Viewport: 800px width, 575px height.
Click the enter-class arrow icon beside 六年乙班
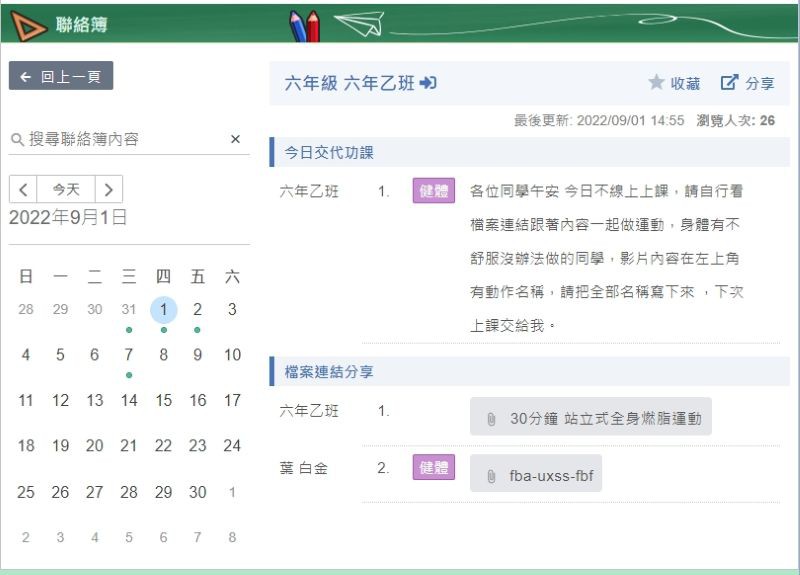pos(428,83)
